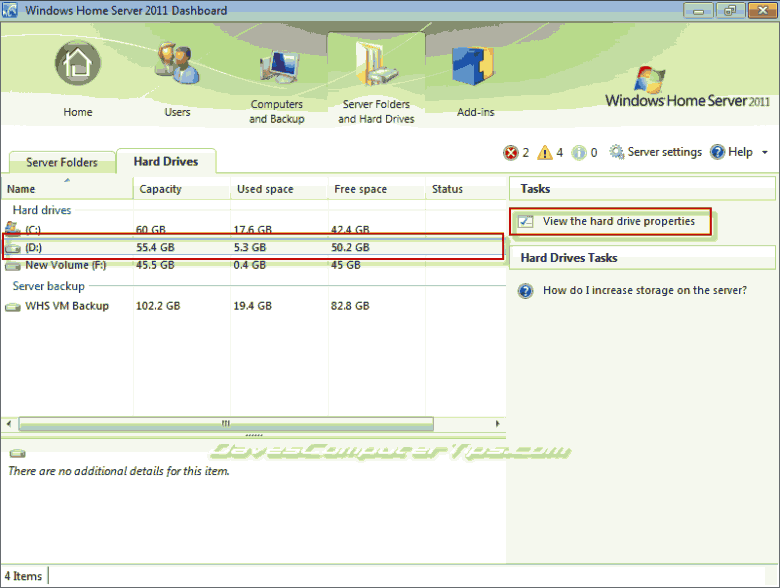Switch to the Server Folders tab
This screenshot has width=780, height=588.
pos(62,162)
